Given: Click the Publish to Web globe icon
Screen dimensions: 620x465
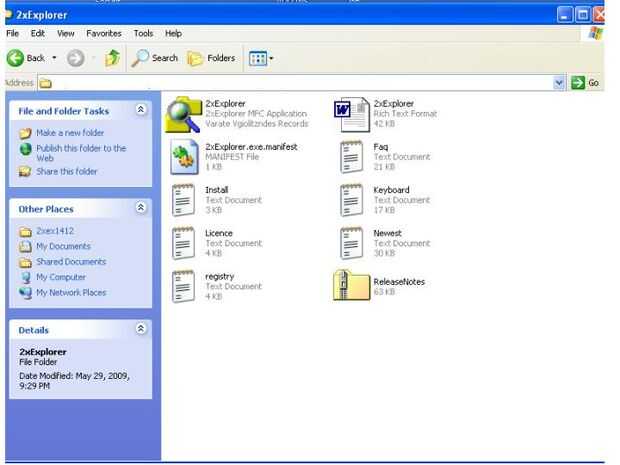Looking at the screenshot, I should pos(26,149).
